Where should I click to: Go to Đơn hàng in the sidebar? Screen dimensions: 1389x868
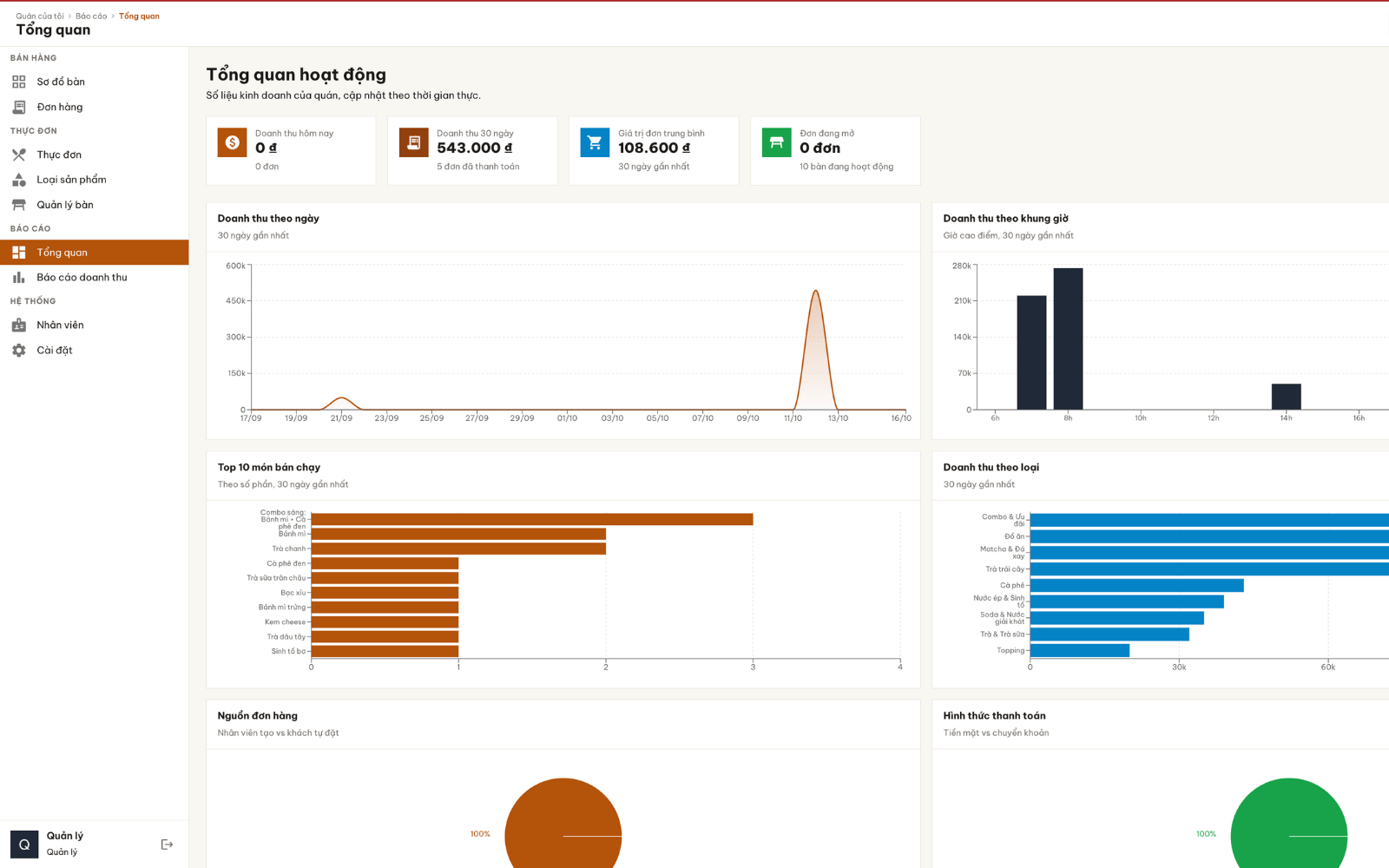(x=94, y=107)
